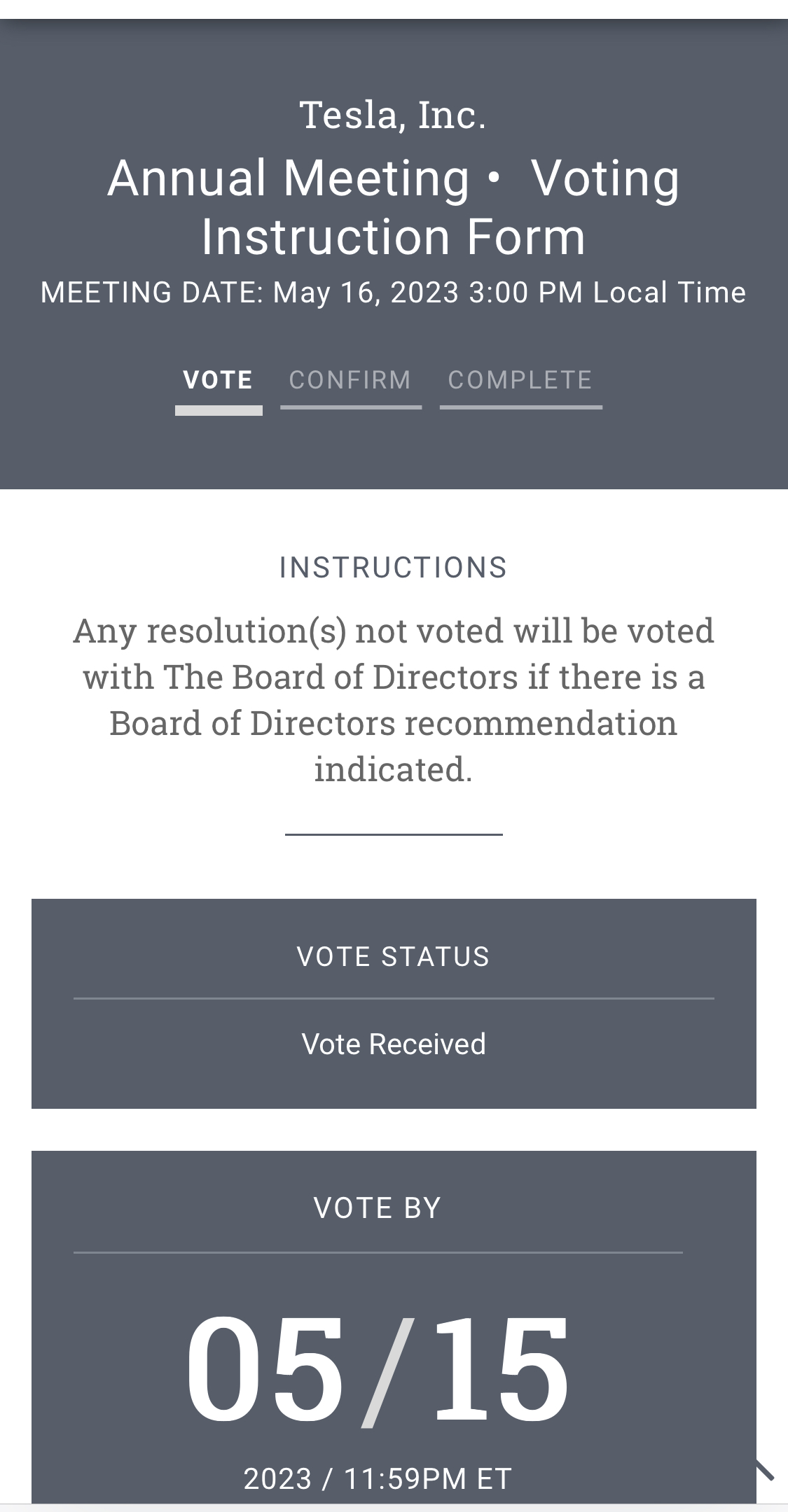Click the slash between 05 and 15
The image size is (788, 1512).
coord(388,1372)
